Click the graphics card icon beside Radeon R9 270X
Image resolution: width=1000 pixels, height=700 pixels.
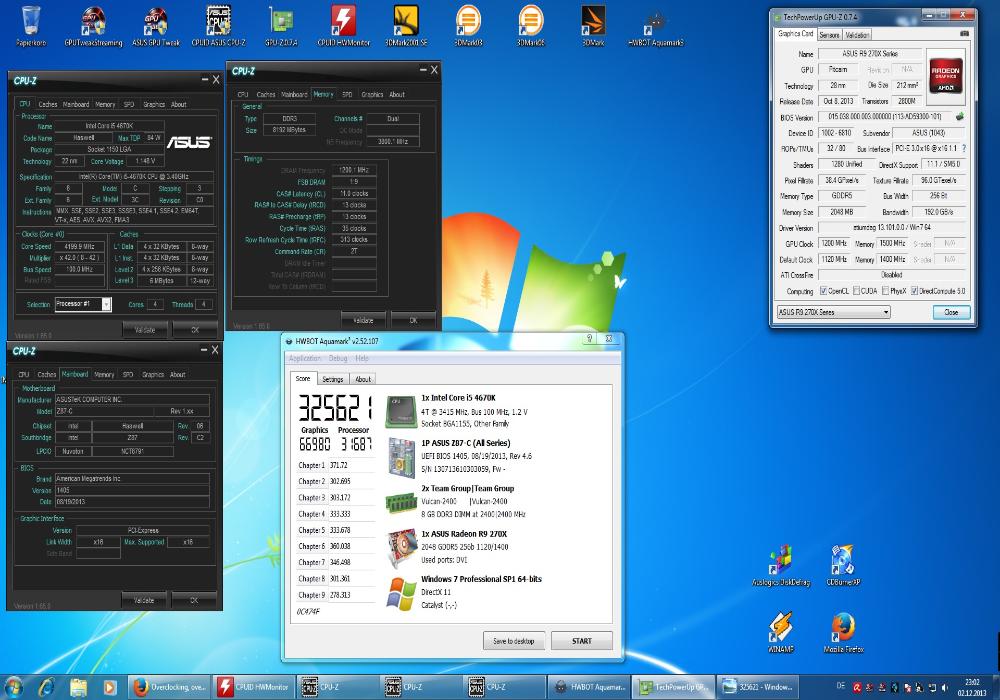pyautogui.click(x=402, y=548)
